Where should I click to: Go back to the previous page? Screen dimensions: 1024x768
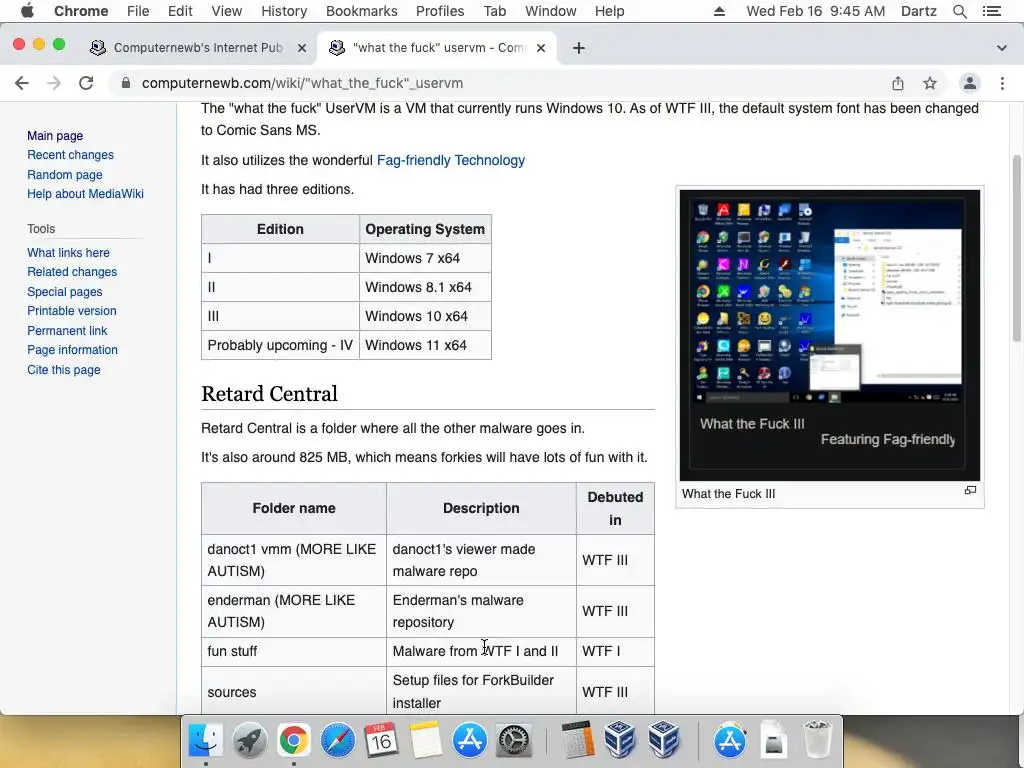pos(22,83)
